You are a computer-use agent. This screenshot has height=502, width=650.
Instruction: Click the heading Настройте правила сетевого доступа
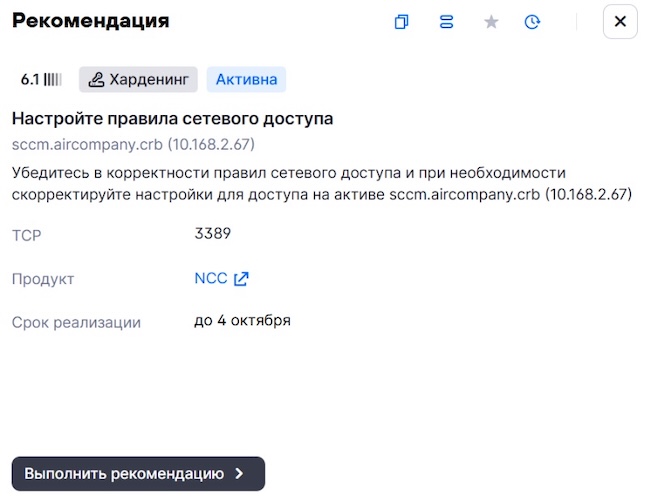172,119
